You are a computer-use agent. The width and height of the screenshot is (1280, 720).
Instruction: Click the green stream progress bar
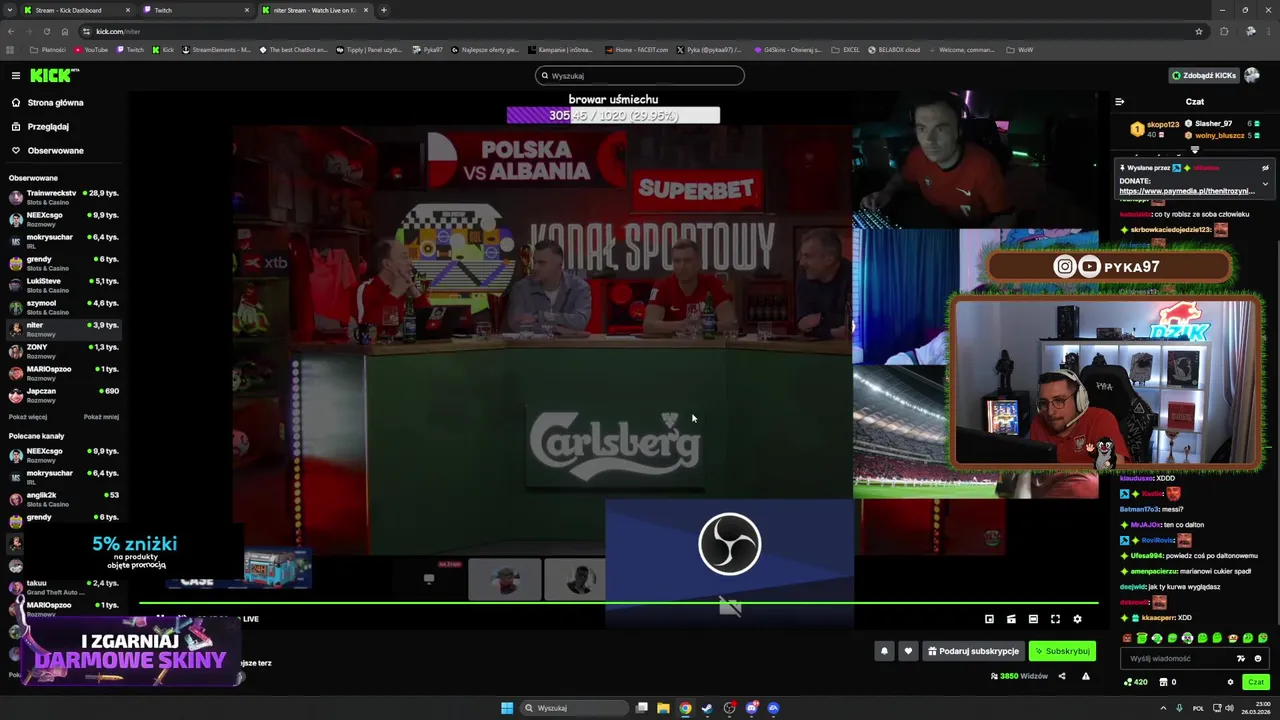pyautogui.click(x=618, y=603)
